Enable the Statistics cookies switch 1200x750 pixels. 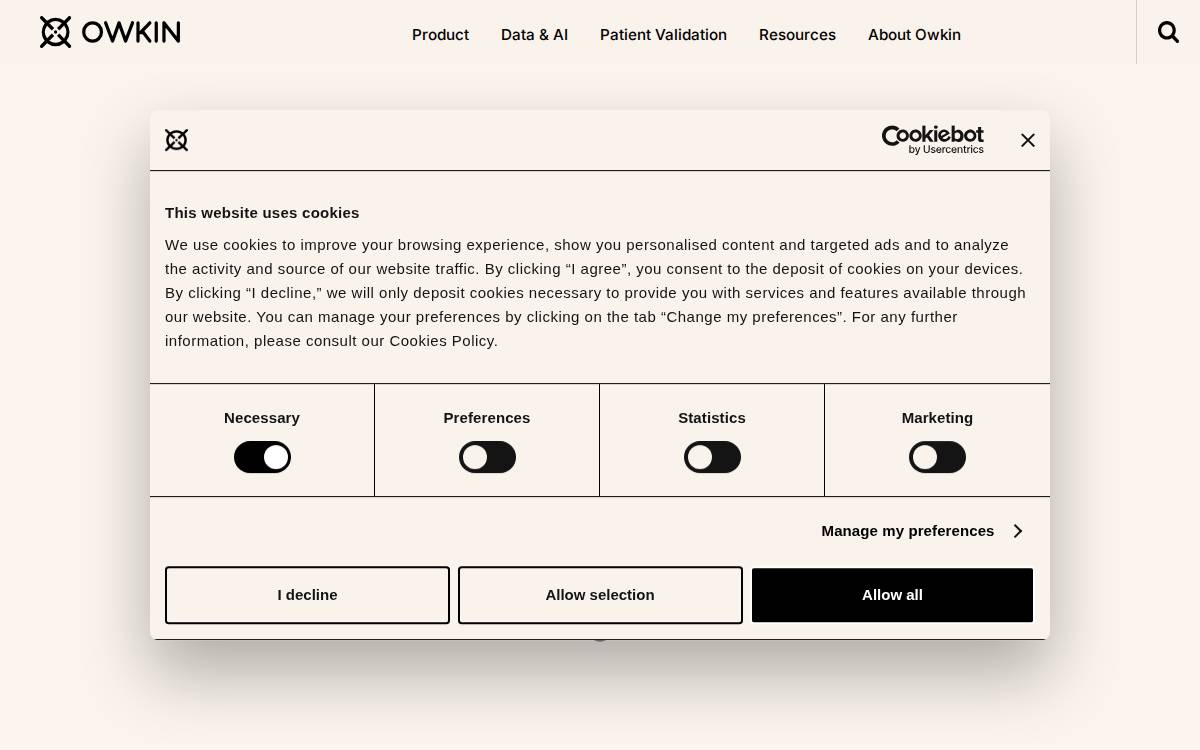[712, 457]
